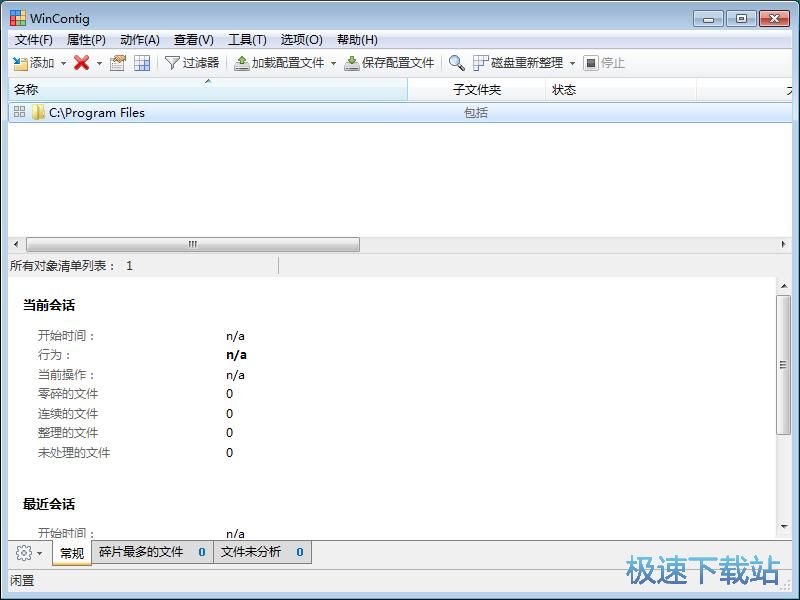The height and width of the screenshot is (600, 800).
Task: Expand 加载配置文件 dropdown arrow
Action: [x=333, y=63]
